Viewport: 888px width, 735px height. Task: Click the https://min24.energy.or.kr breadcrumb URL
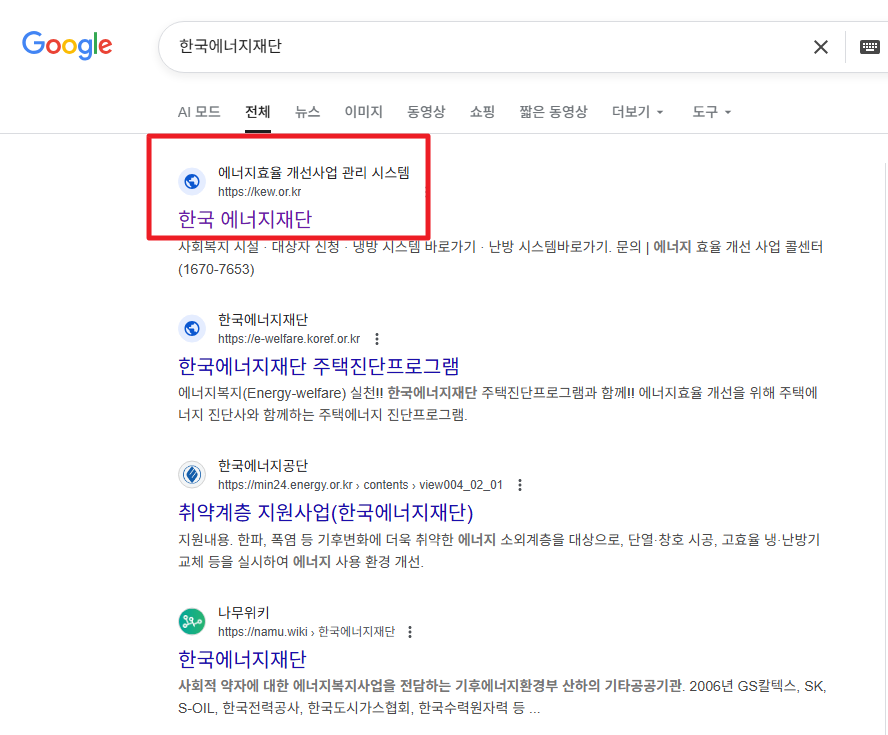pos(360,485)
